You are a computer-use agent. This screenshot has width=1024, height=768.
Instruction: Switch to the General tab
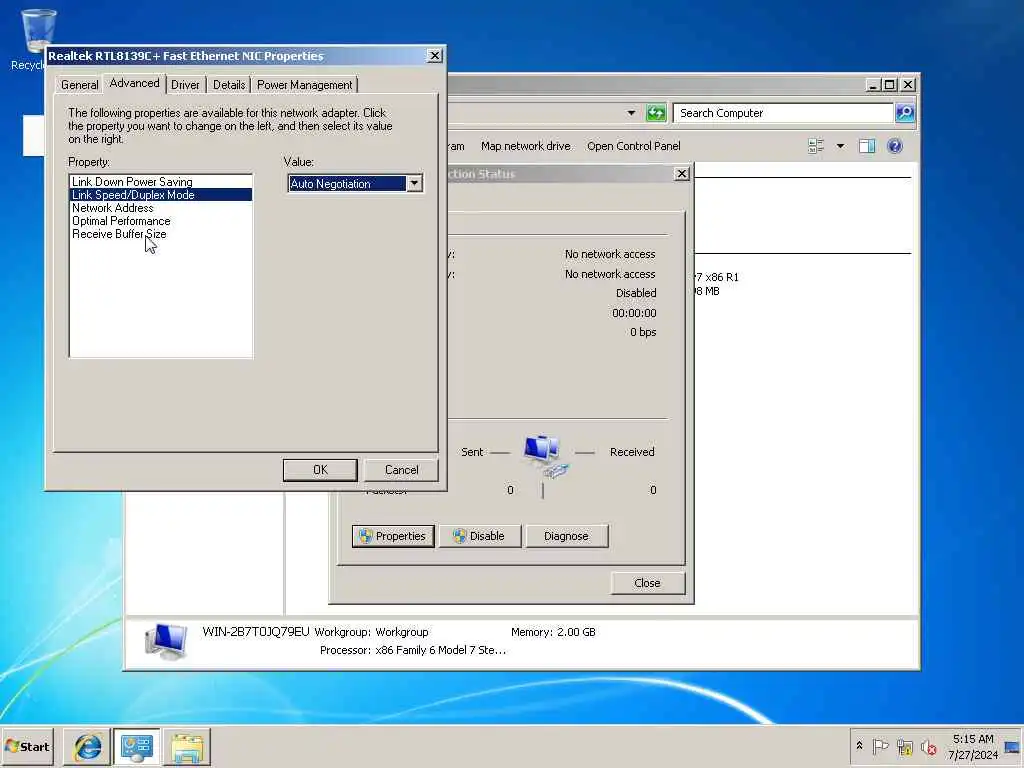(x=80, y=85)
